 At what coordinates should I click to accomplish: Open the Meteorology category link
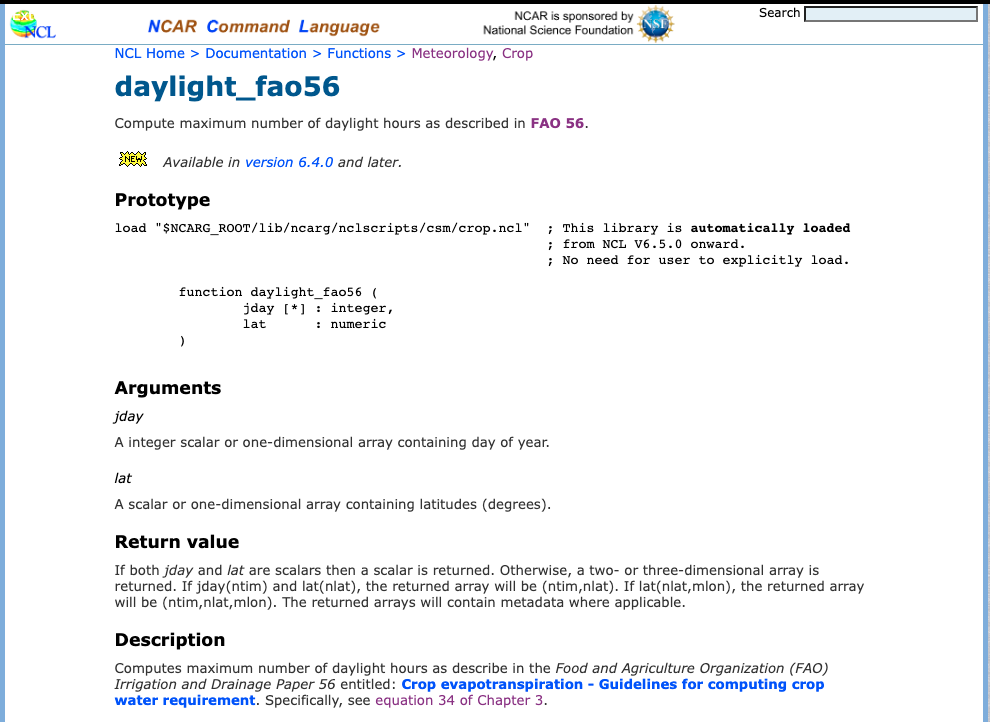tap(452, 54)
